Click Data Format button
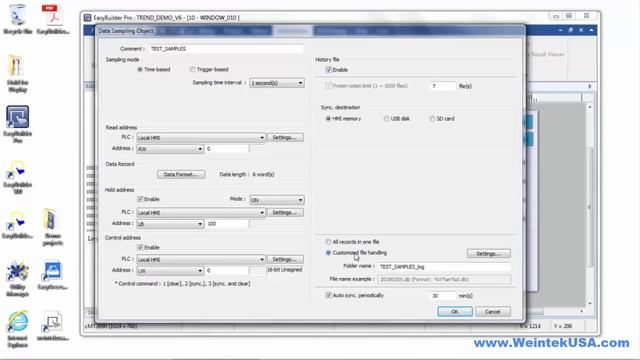This screenshot has width=640, height=360. [x=181, y=174]
